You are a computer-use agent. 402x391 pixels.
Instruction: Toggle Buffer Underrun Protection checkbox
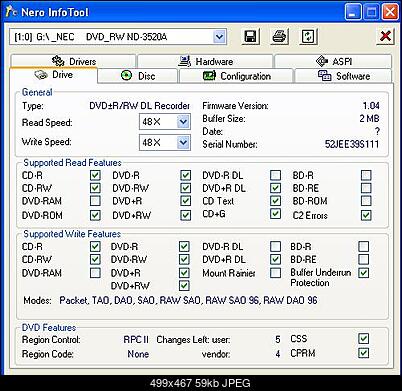tap(364, 273)
